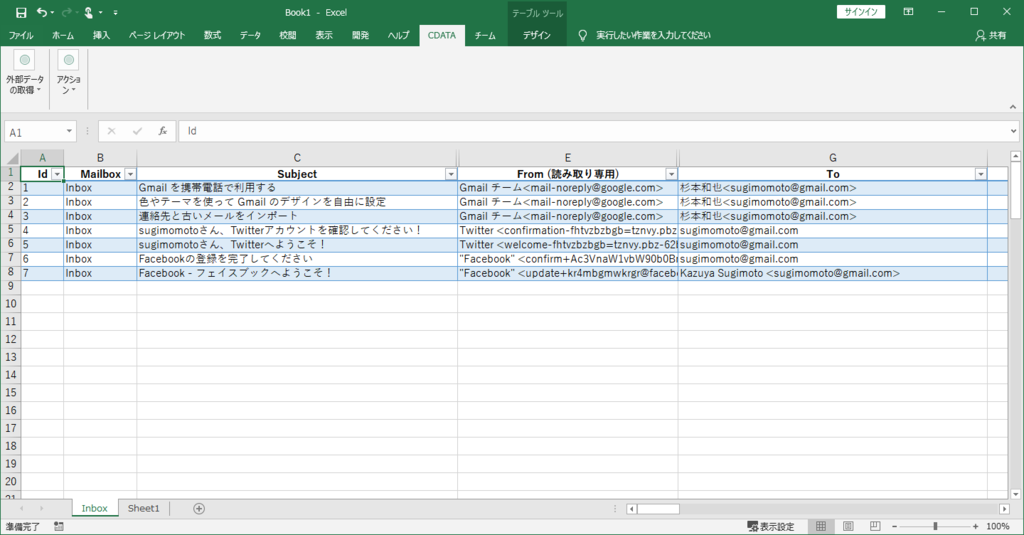Click next sheet navigation arrow
1024x535 pixels.
[41, 508]
